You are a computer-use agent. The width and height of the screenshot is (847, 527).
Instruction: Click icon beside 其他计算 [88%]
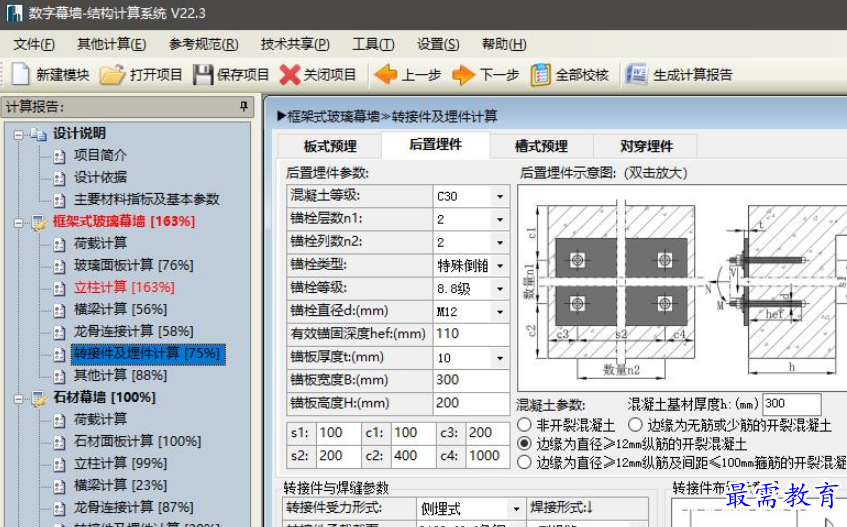pyautogui.click(x=59, y=376)
